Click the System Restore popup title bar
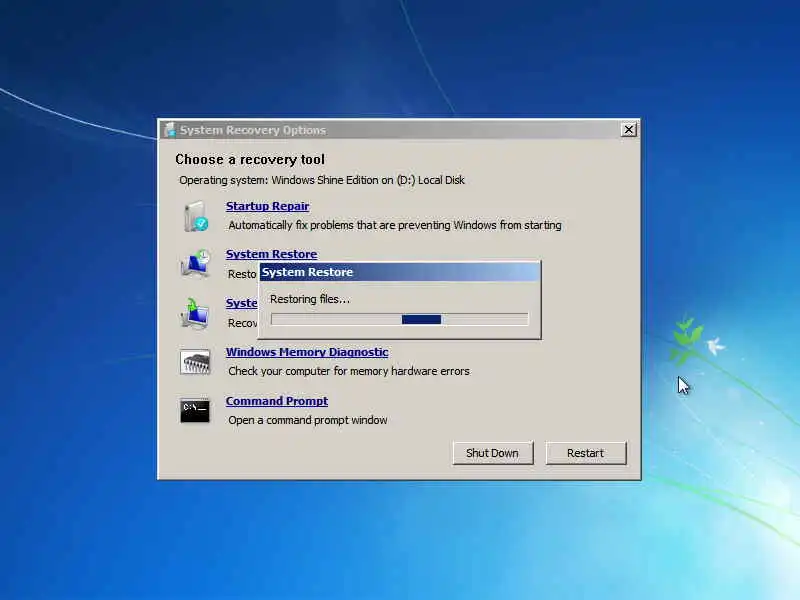800x600 pixels. click(x=399, y=272)
